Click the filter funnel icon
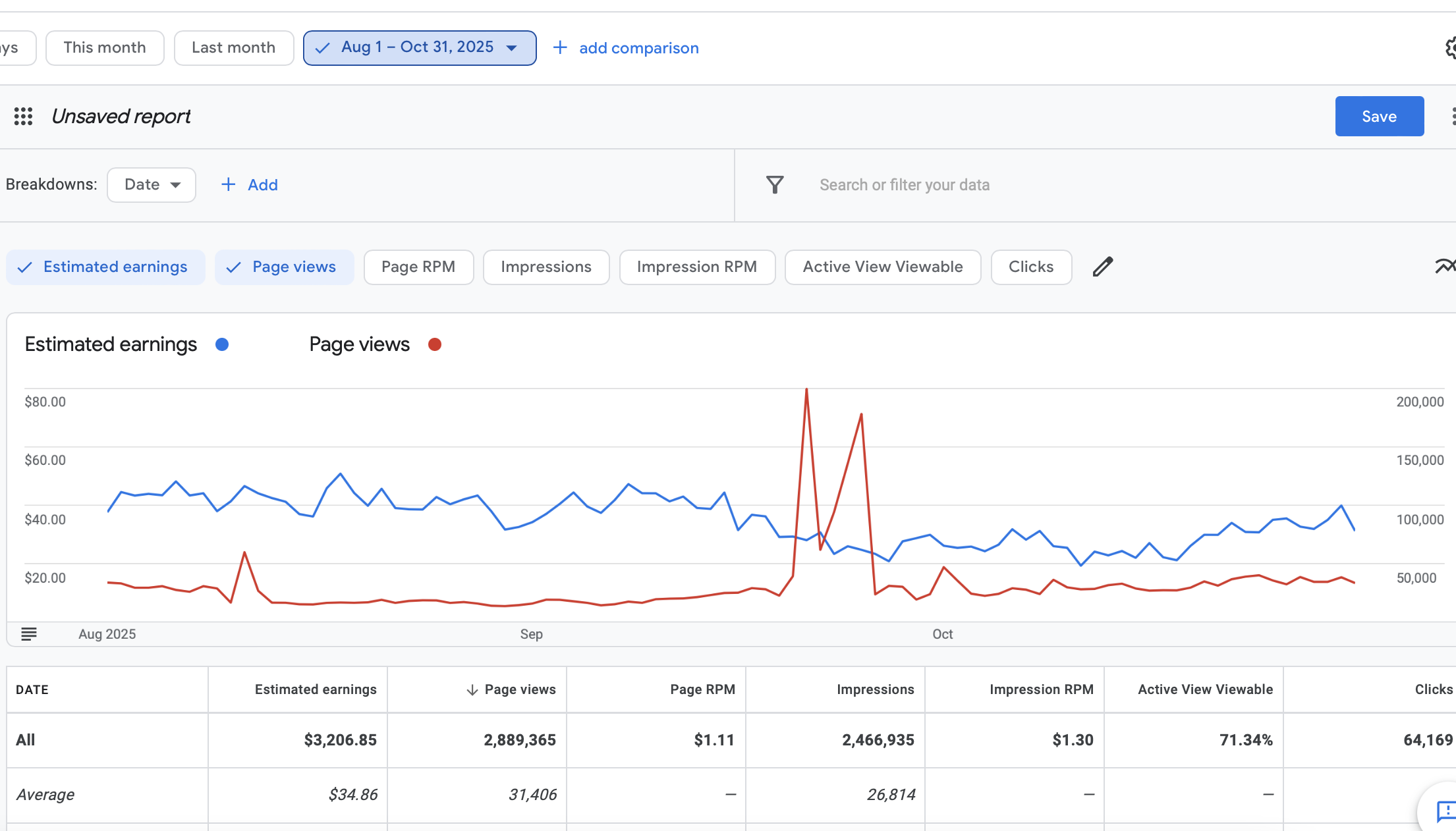Image resolution: width=1456 pixels, height=831 pixels. click(775, 185)
